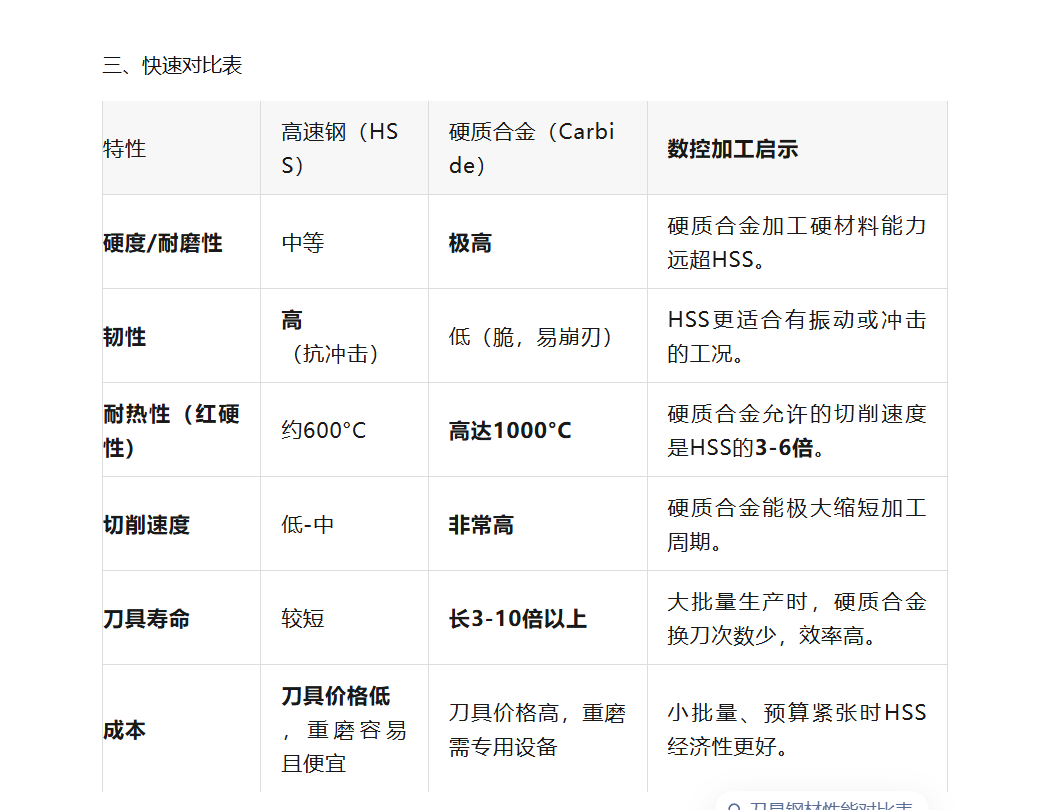Click the 高达1000°C cell
The width and height of the screenshot is (1050, 810).
pyautogui.click(x=510, y=430)
